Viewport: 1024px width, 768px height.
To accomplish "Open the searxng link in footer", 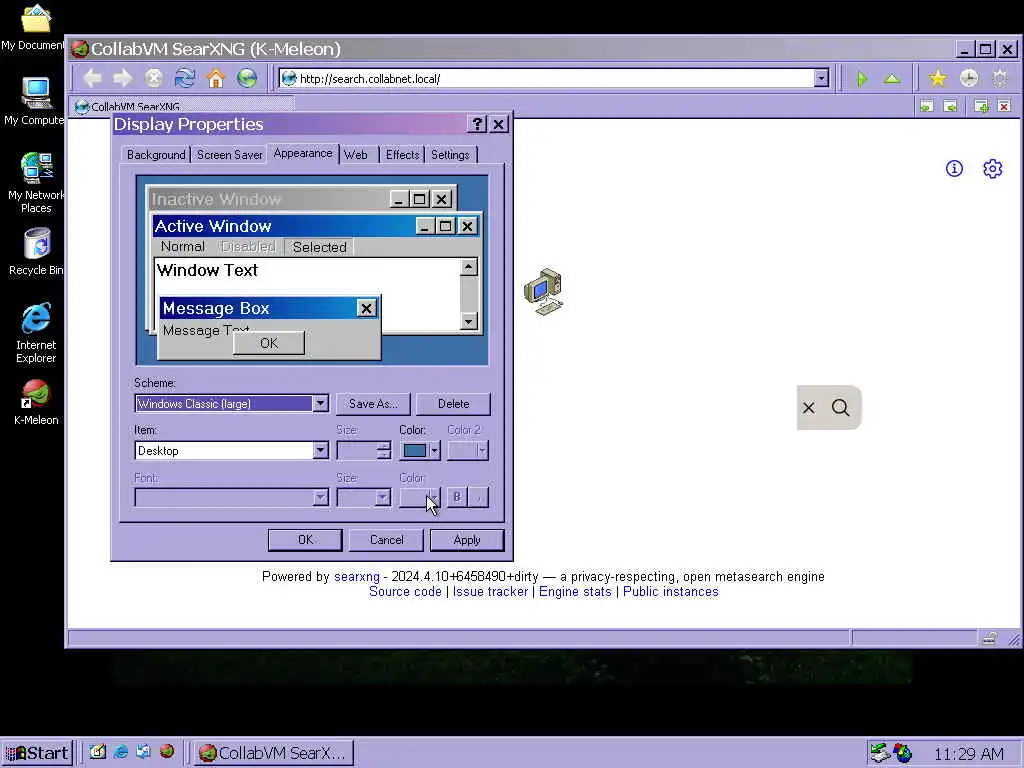I will (357, 577).
